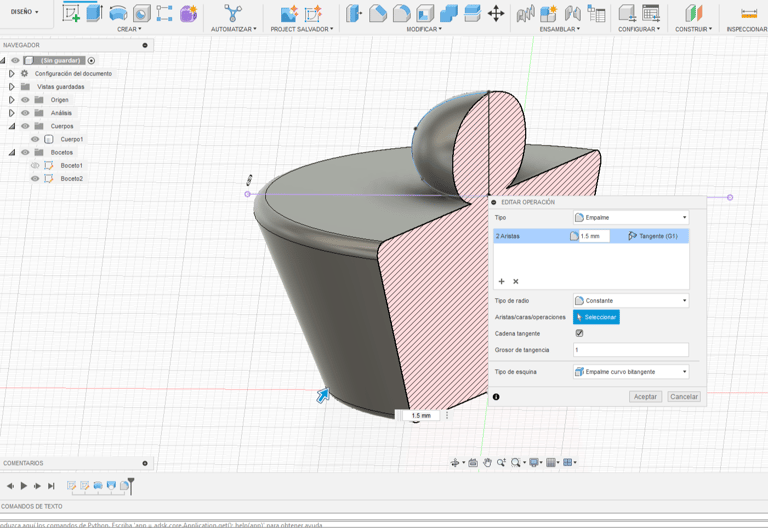Select the Extrude tool in toolbar
This screenshot has width=768, height=528.
coord(95,13)
